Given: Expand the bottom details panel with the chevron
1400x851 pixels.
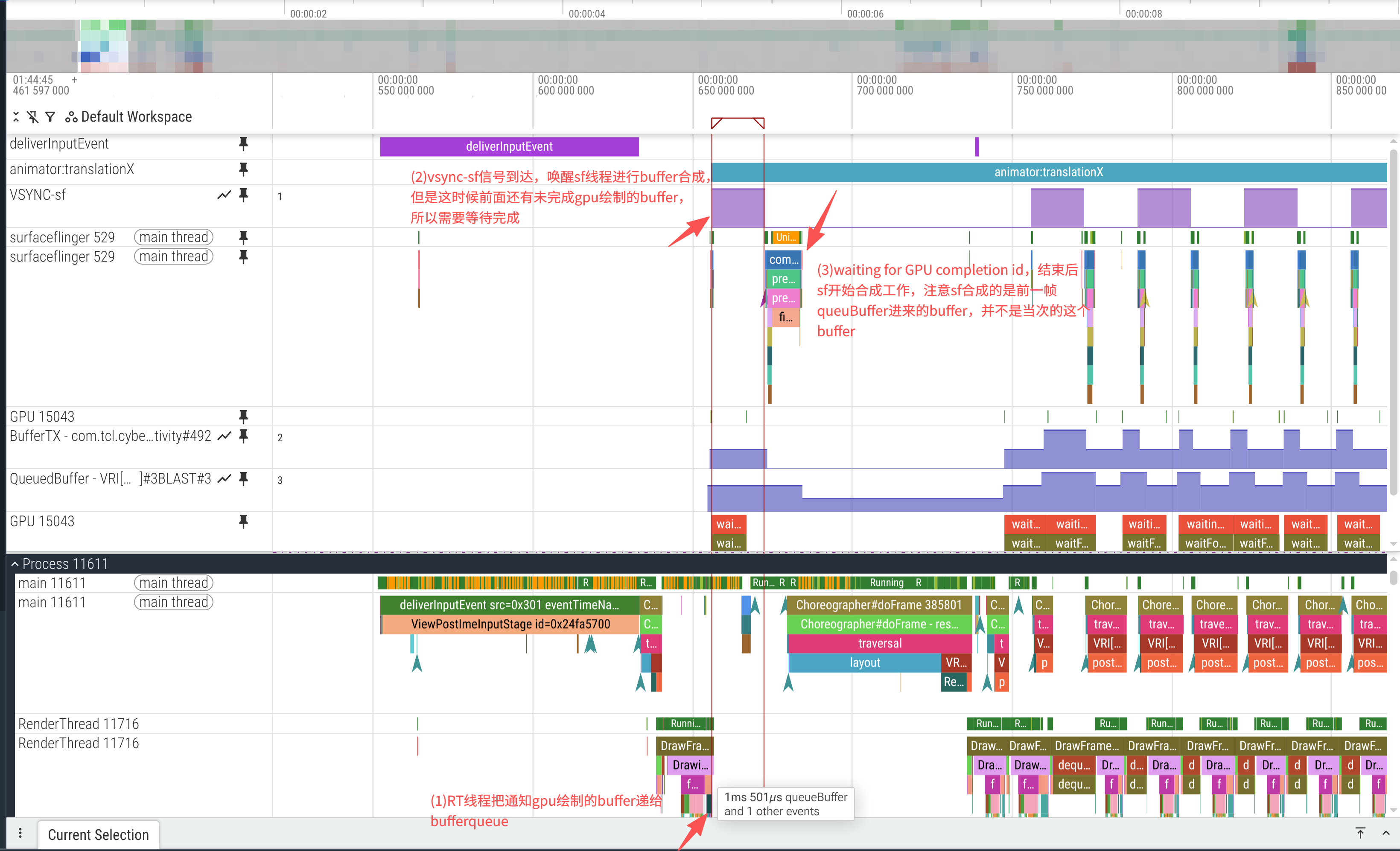Looking at the screenshot, I should pos(1386,834).
